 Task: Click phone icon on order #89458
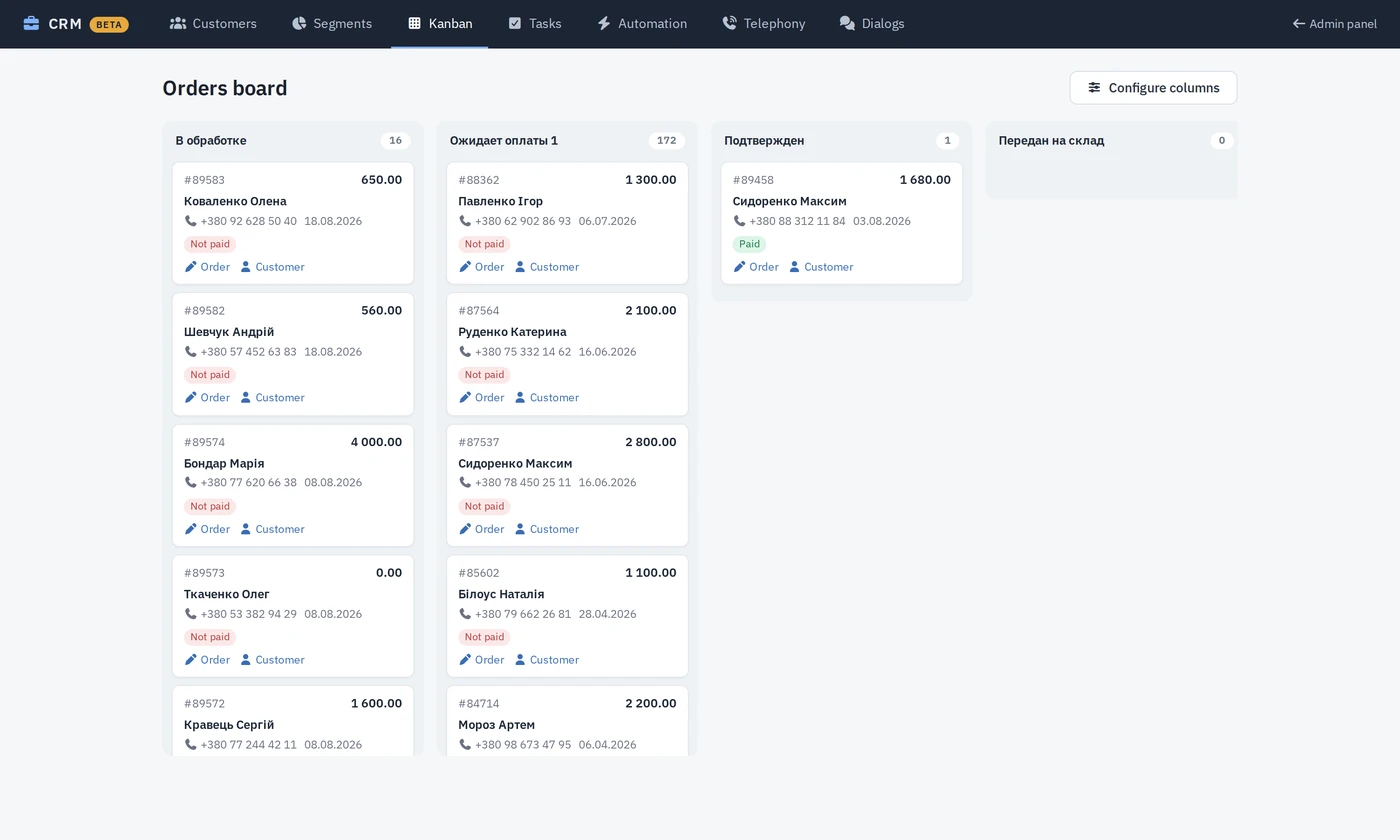pyautogui.click(x=740, y=221)
